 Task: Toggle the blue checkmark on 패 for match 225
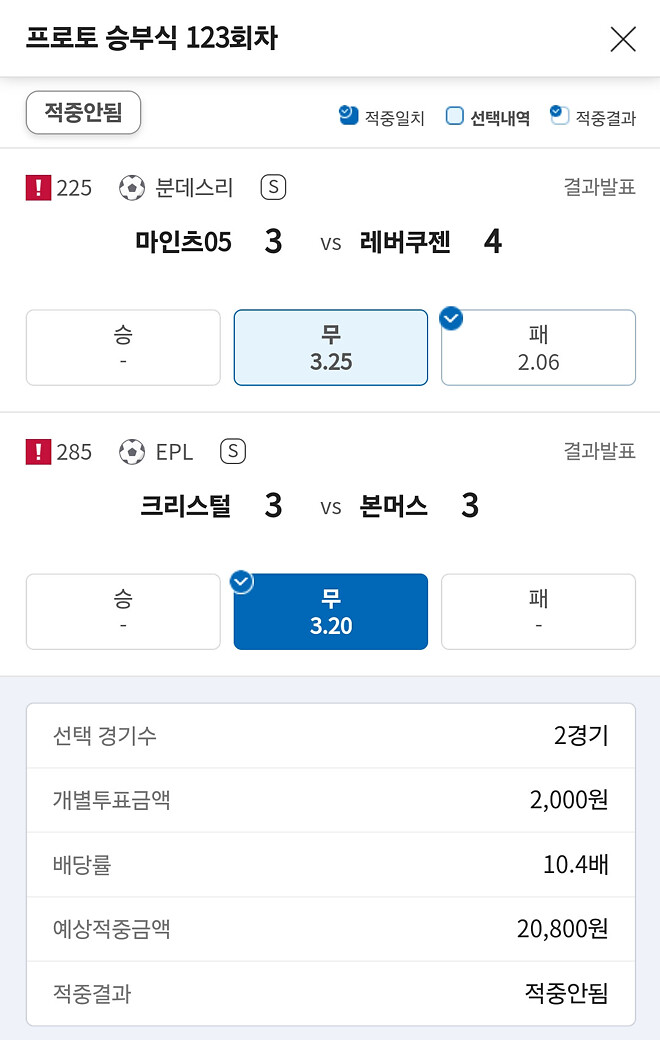click(450, 319)
